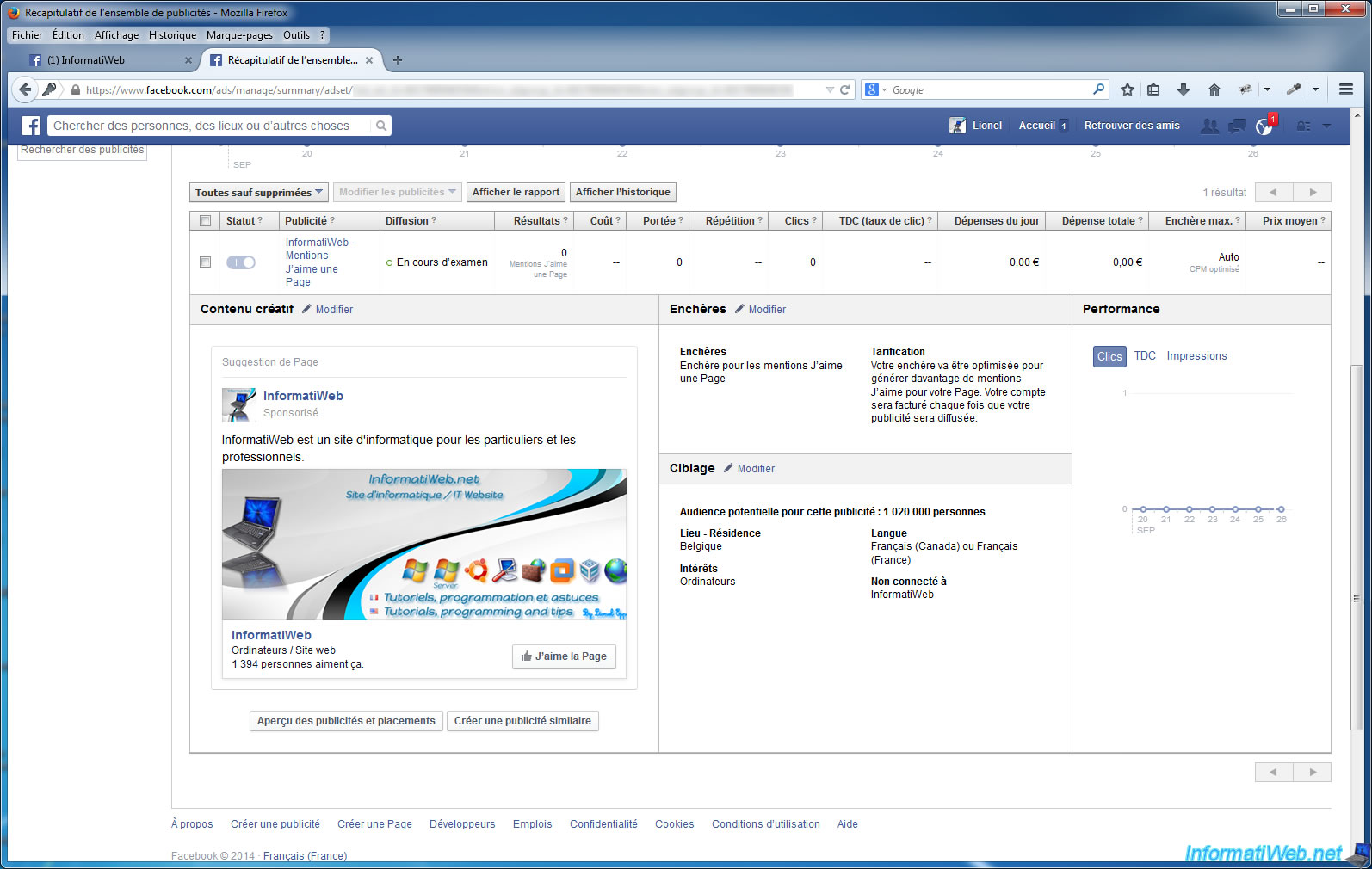Switch to the Impressions performance tab
Screen dimensions: 1372x869
[x=1196, y=356]
